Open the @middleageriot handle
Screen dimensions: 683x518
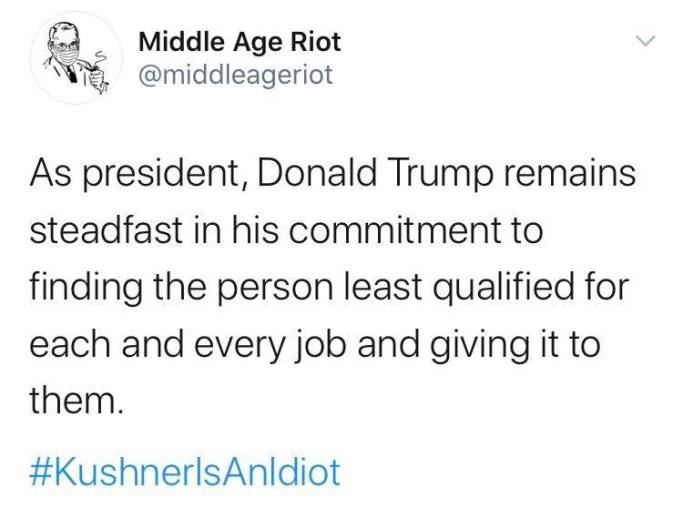tap(236, 74)
